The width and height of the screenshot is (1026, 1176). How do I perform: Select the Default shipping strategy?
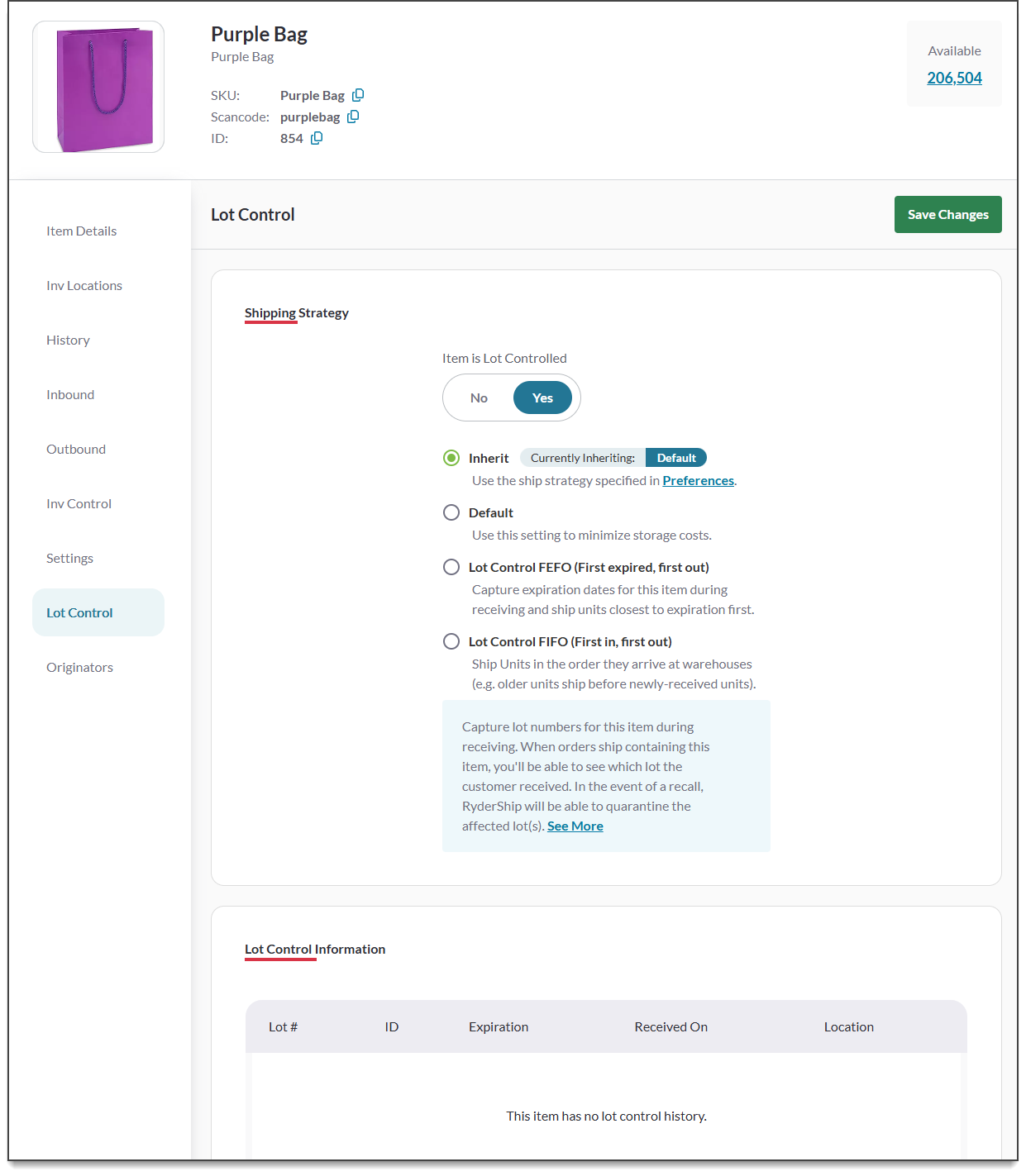click(451, 512)
